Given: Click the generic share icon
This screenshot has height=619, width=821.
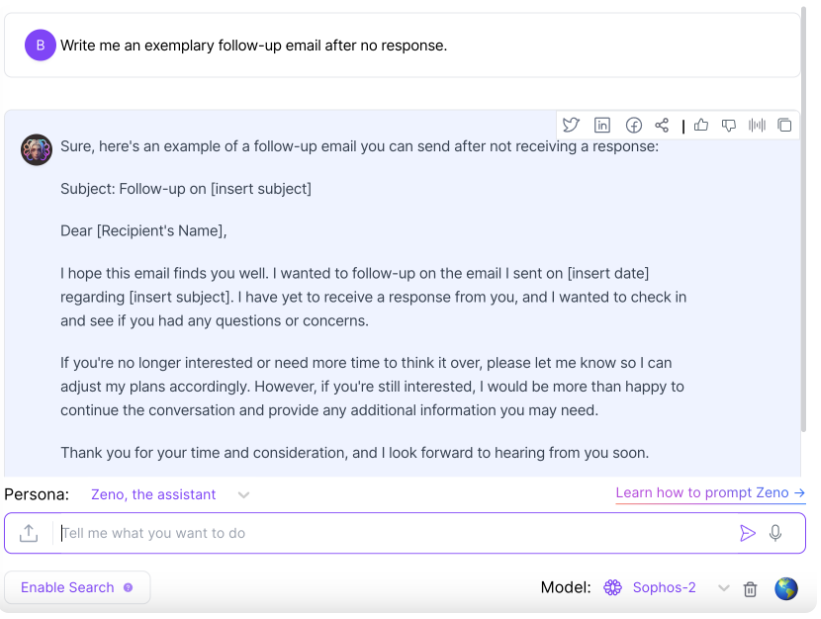Looking at the screenshot, I should pyautogui.click(x=662, y=125).
